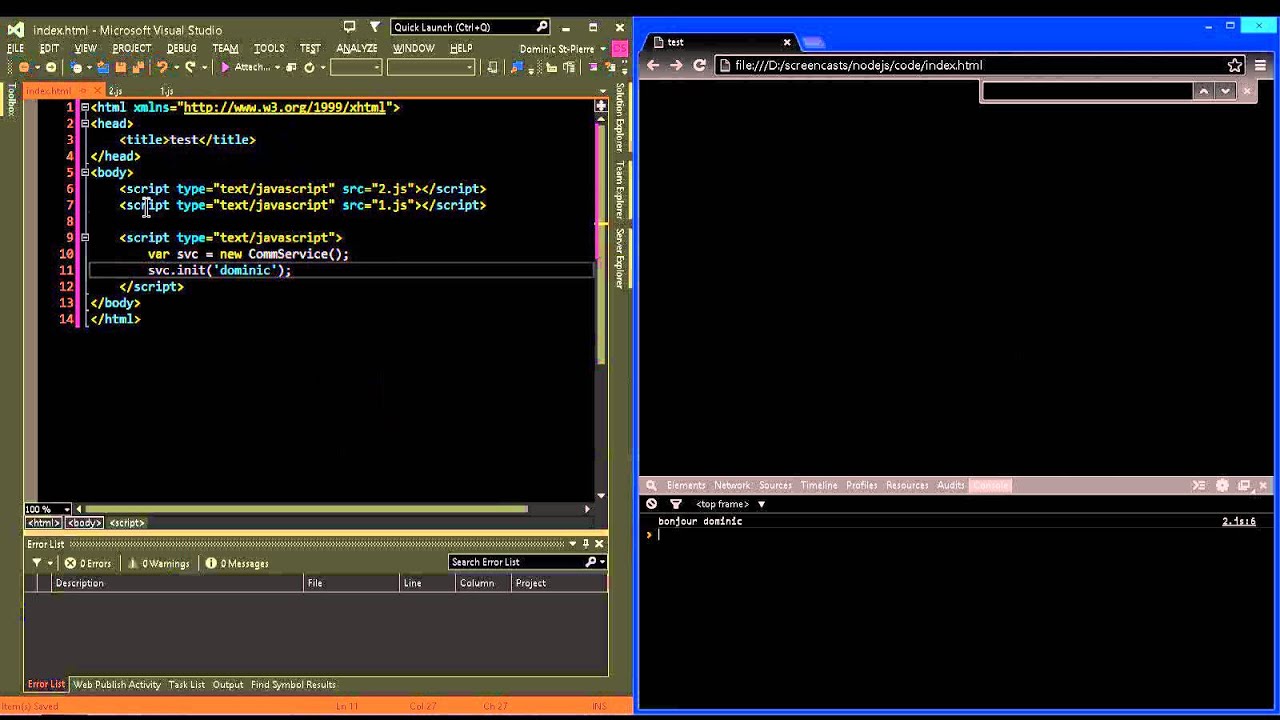Open the feedback speech bubble icon
This screenshot has width=1280, height=720.
349,27
